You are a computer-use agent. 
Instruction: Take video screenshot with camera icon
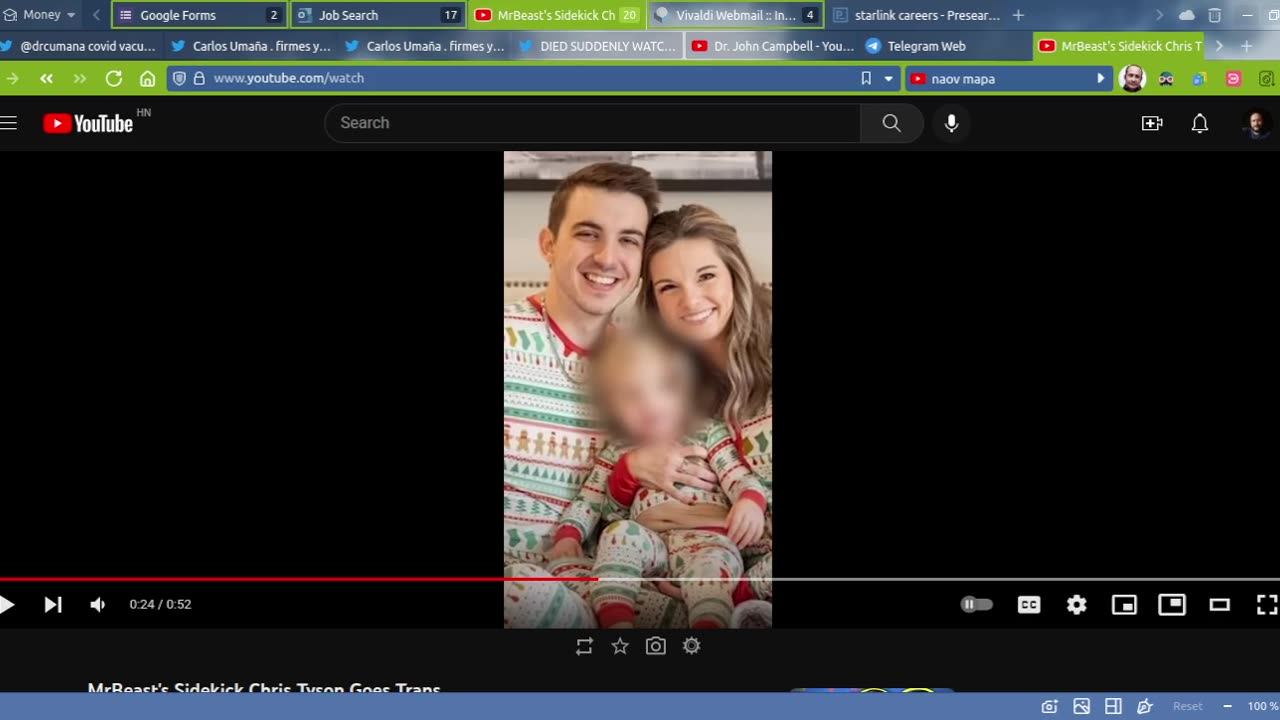click(655, 646)
